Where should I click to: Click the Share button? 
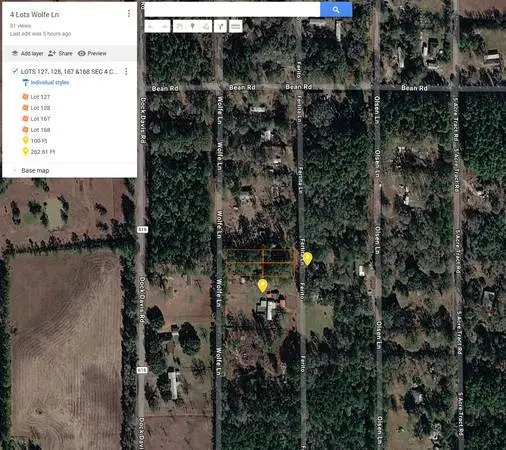(60, 53)
